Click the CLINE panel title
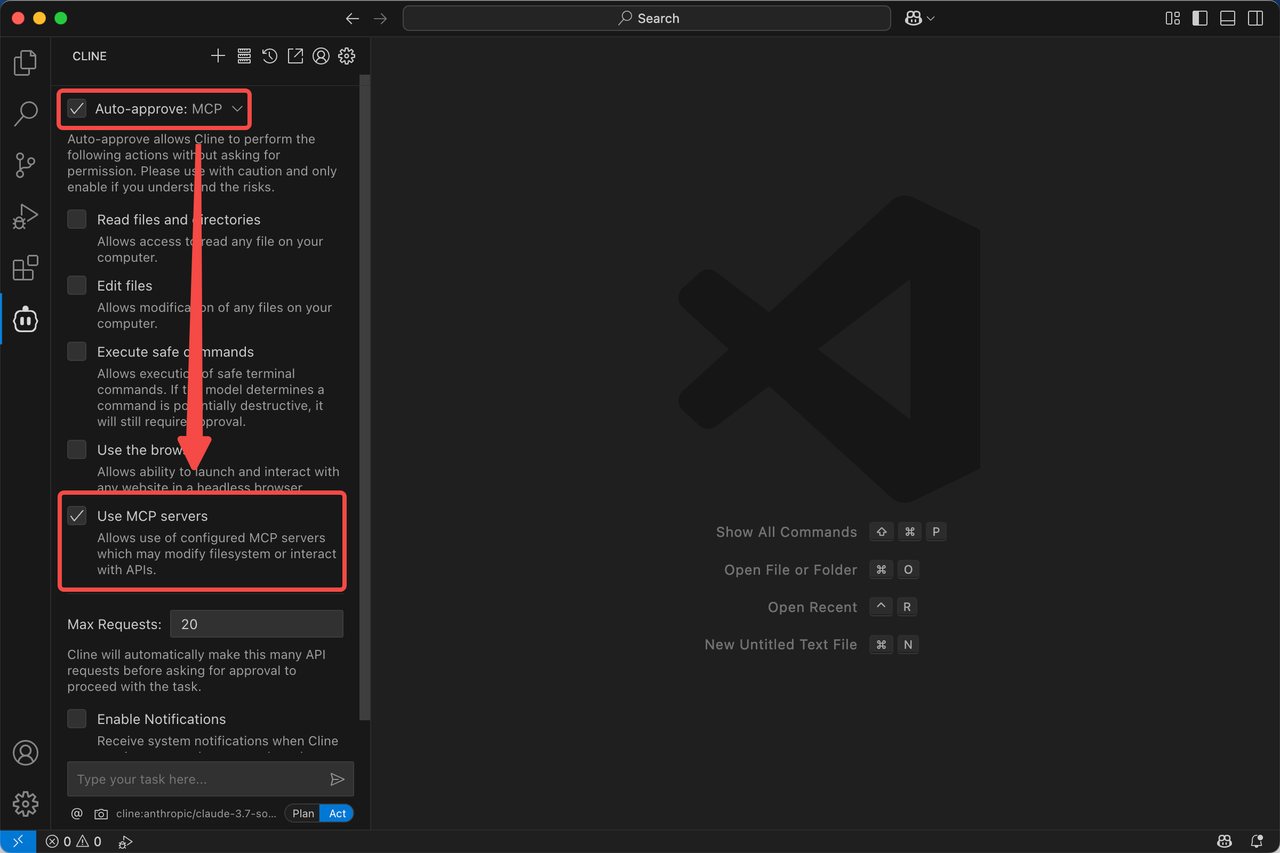Image resolution: width=1280 pixels, height=853 pixels. pos(90,56)
